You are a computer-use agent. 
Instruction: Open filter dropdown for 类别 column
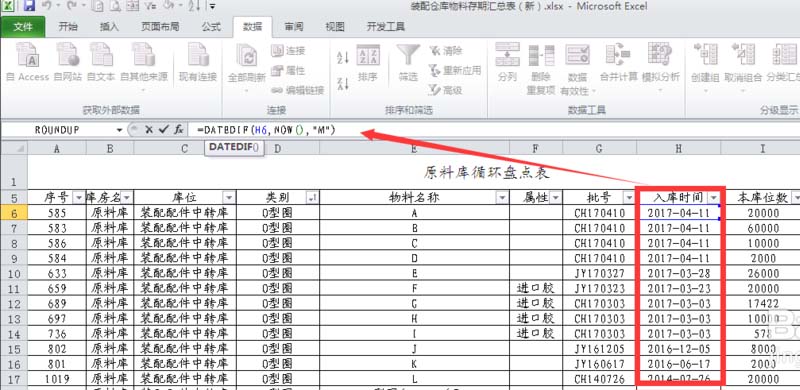pyautogui.click(x=312, y=197)
